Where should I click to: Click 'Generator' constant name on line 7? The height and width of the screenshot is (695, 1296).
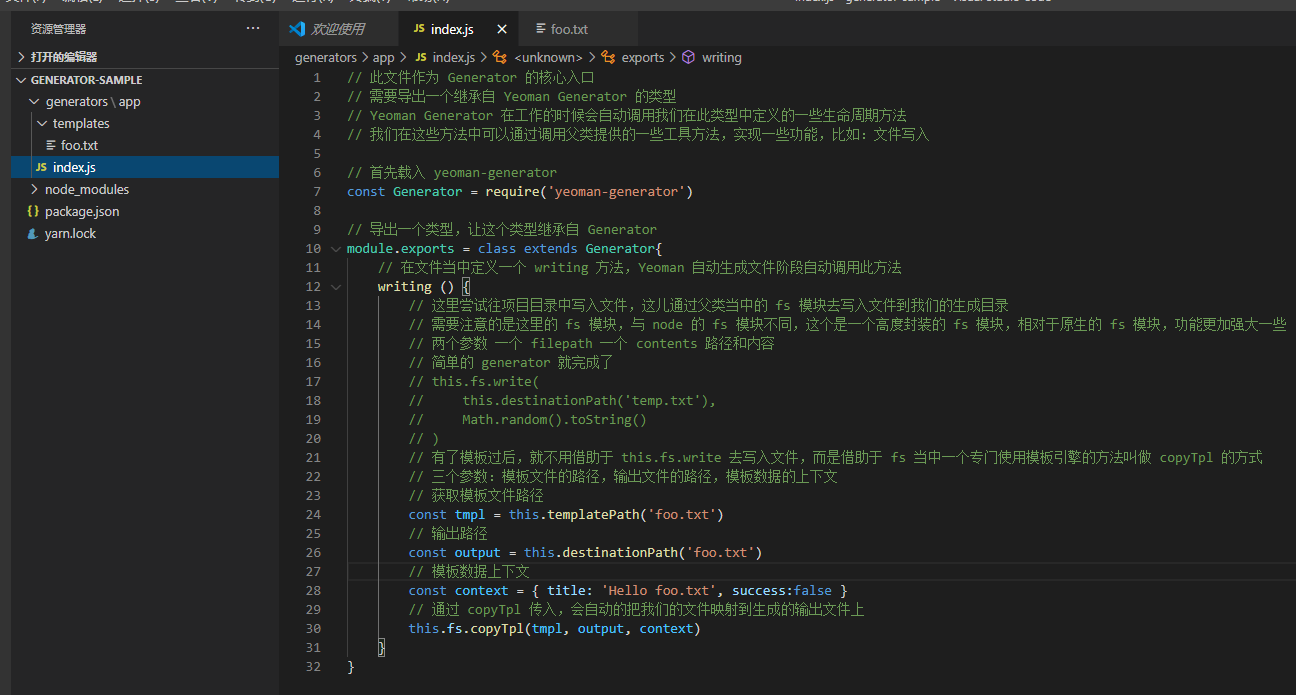428,191
